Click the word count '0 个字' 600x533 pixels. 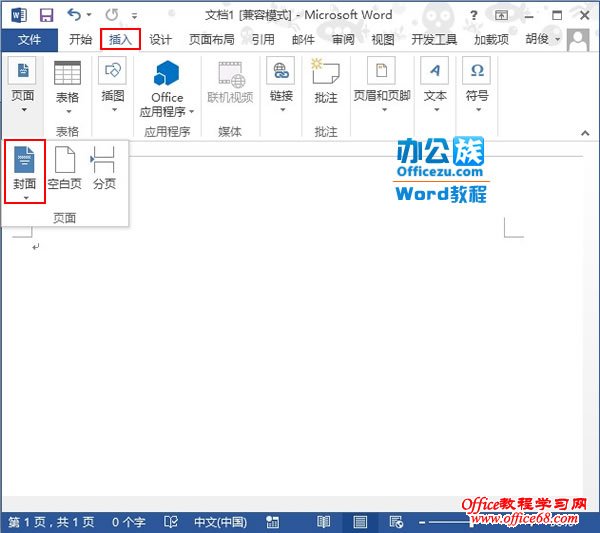point(128,522)
